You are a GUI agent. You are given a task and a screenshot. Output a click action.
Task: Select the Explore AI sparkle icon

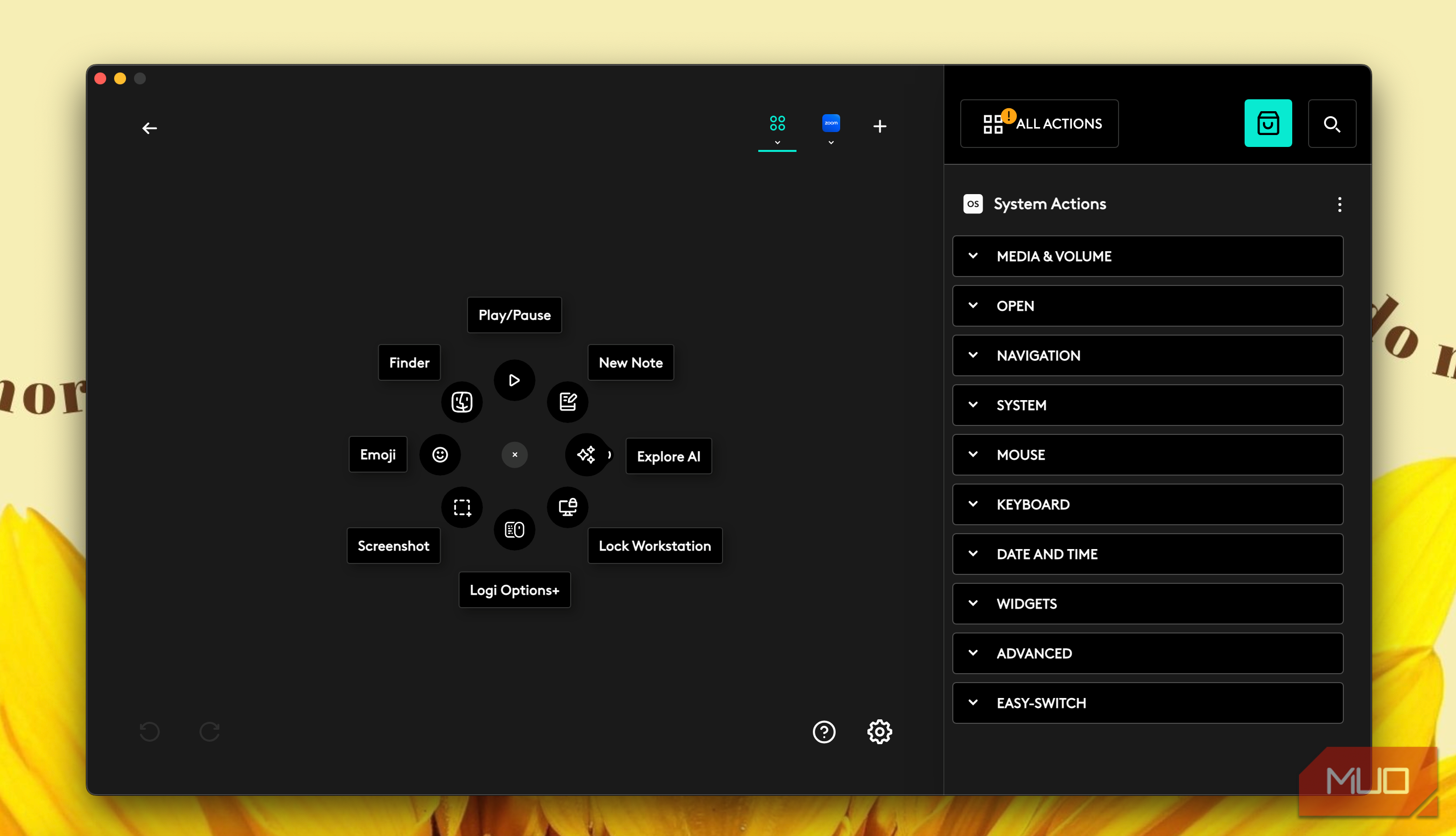pyautogui.click(x=586, y=455)
